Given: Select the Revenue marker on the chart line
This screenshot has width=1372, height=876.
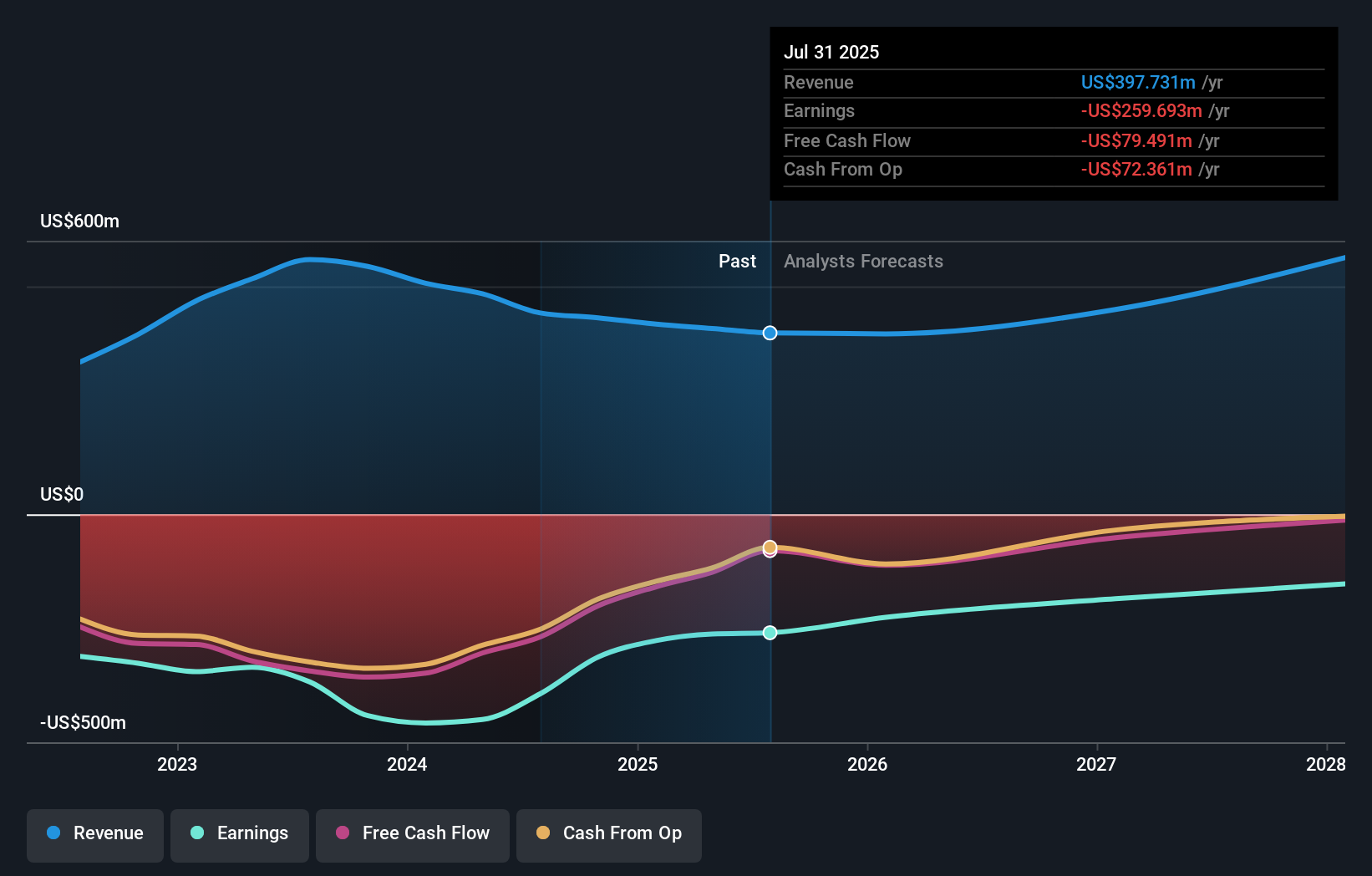Looking at the screenshot, I should point(769,333).
